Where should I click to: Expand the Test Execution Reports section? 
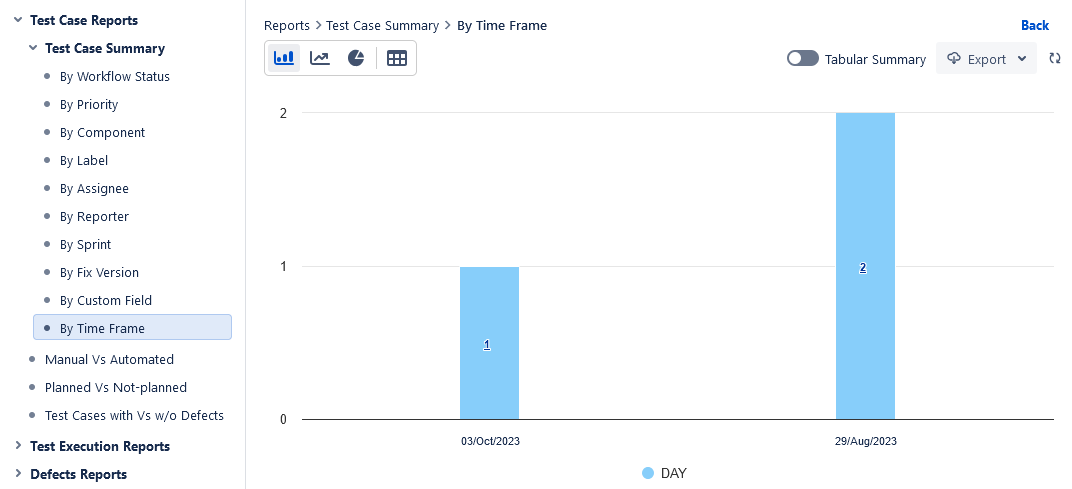click(x=18, y=446)
